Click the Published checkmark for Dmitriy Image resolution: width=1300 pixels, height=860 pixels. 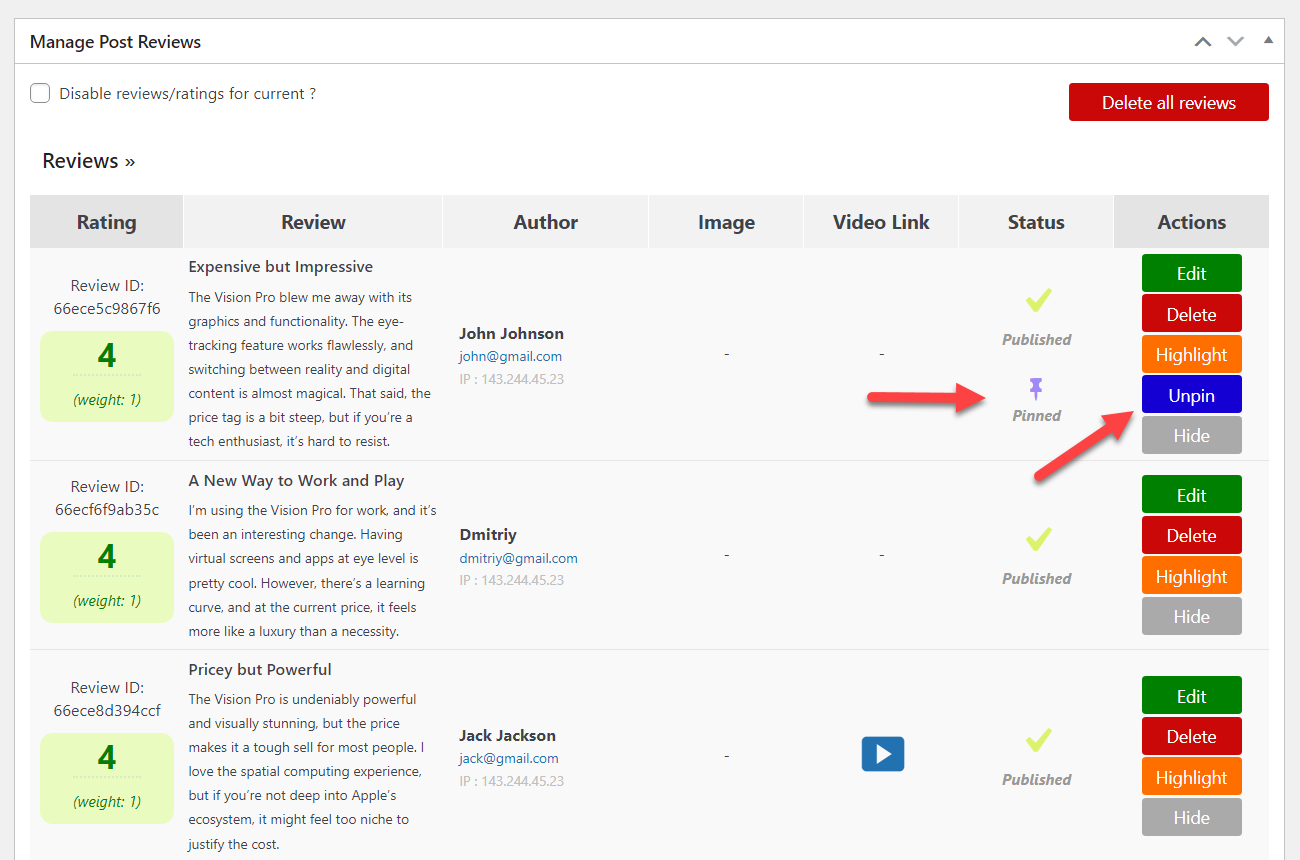tap(1038, 540)
